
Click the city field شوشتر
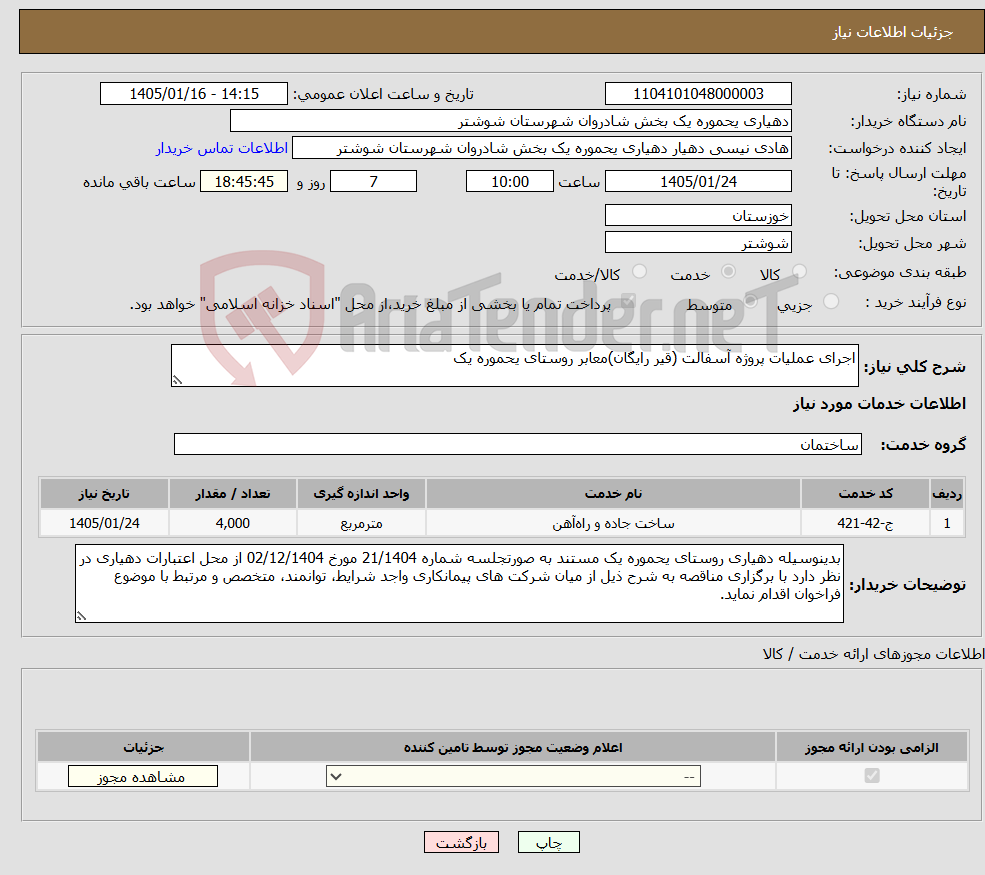click(698, 242)
